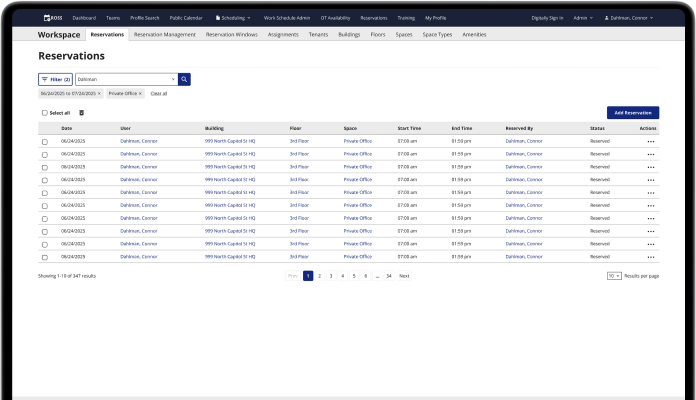Switch to the Reservation Management tab
Screen dimensions: 696x400
[x=164, y=34]
